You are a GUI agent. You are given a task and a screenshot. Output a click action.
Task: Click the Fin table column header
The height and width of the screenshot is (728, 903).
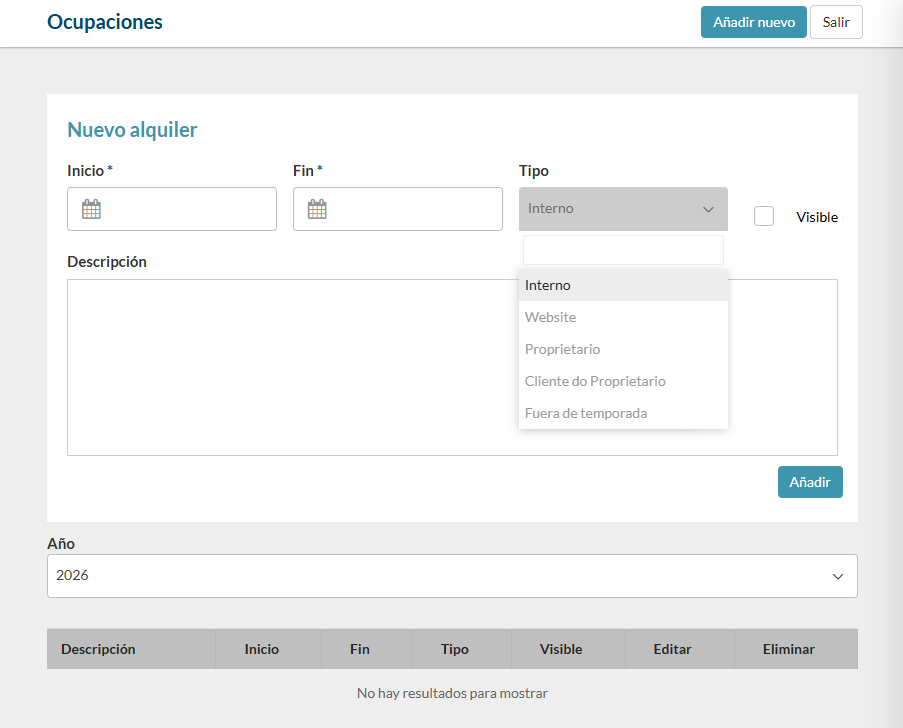[367, 649]
